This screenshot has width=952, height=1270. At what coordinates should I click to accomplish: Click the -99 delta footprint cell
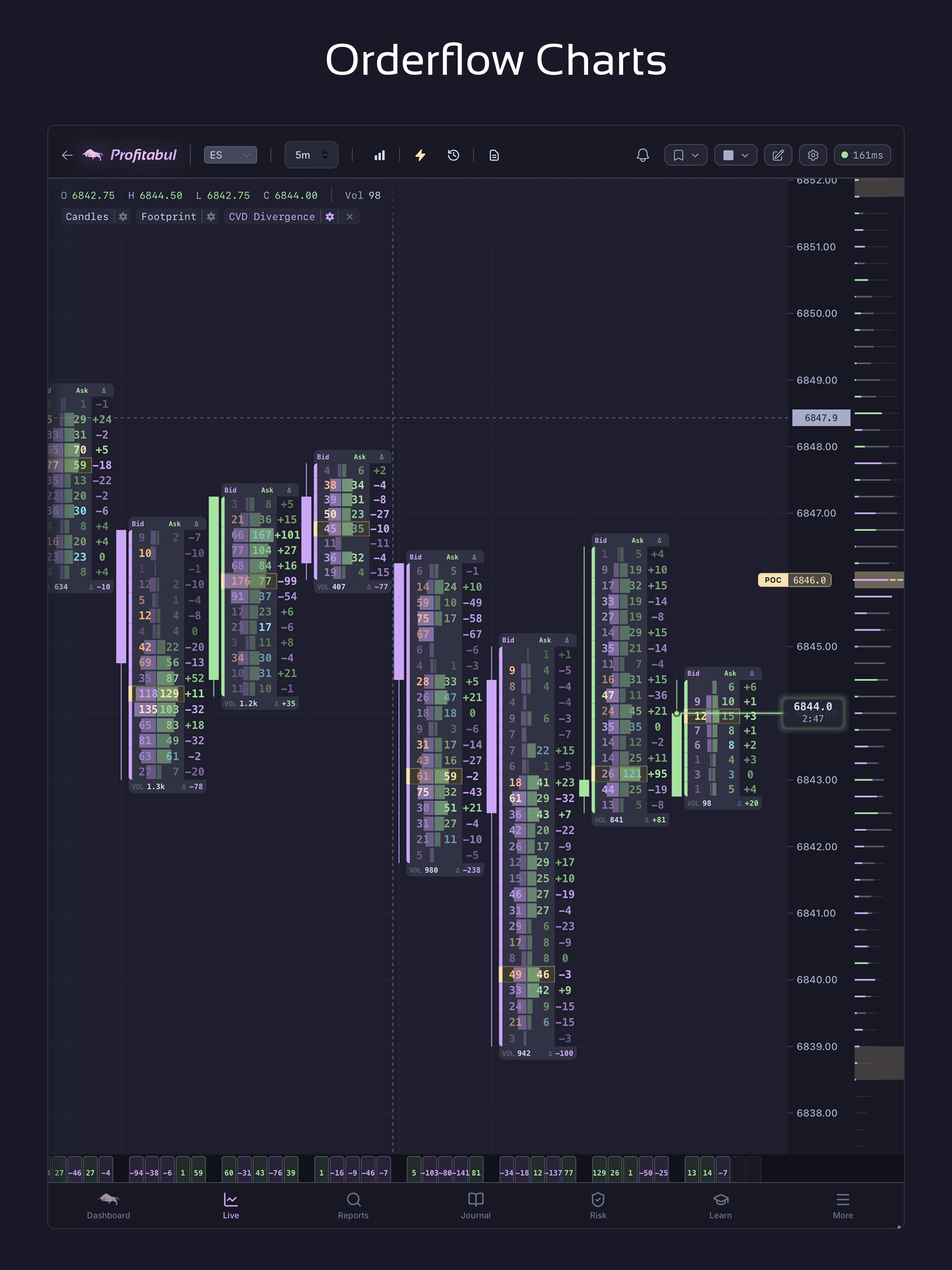[287, 581]
